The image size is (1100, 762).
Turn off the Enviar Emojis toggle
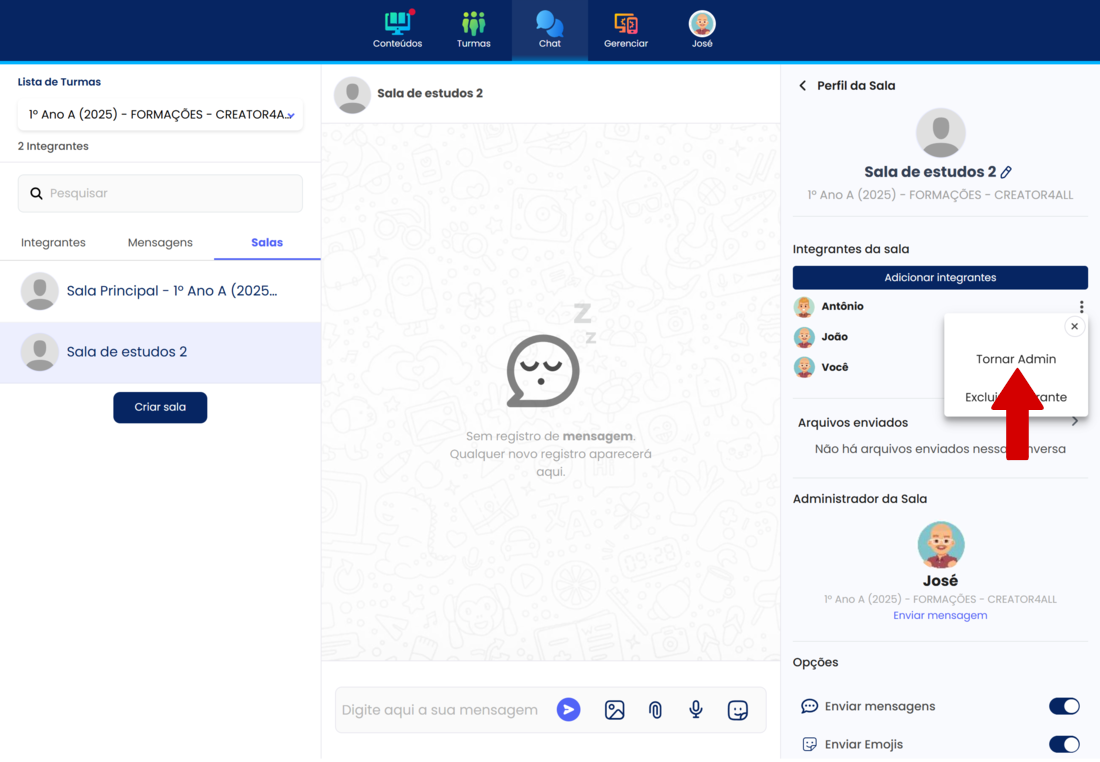click(x=1064, y=744)
